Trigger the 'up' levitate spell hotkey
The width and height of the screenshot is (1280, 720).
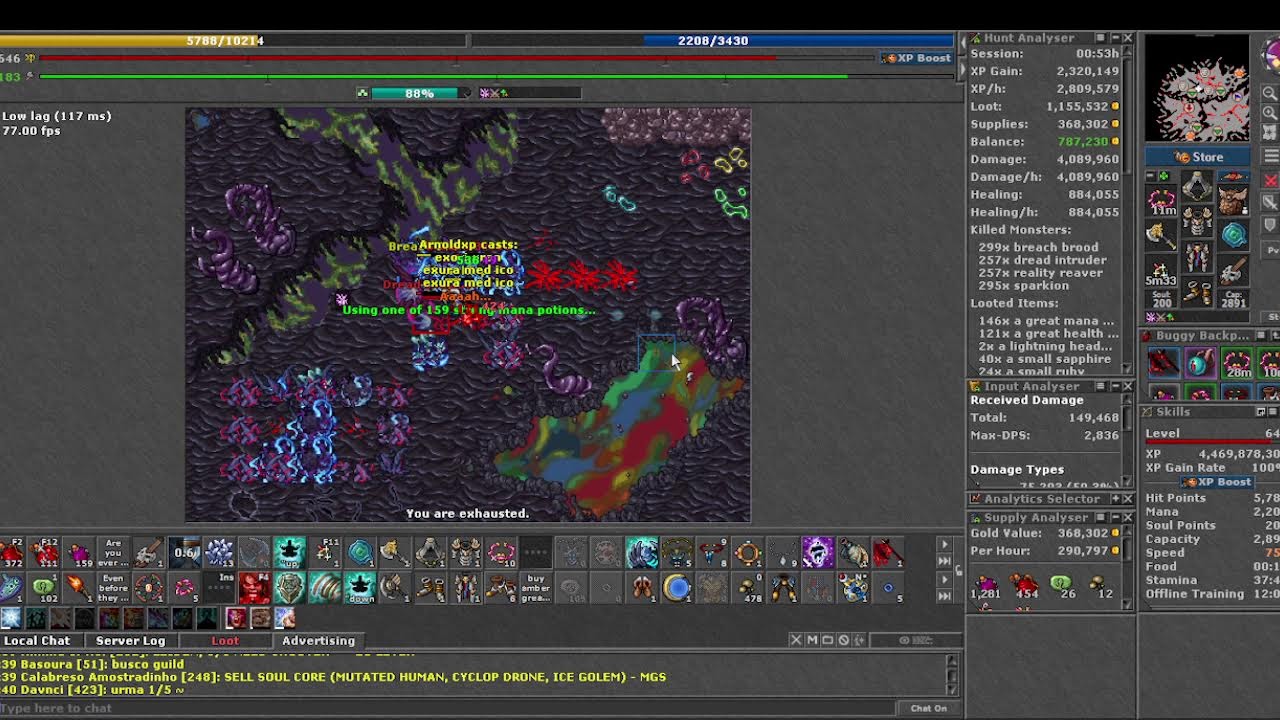[x=289, y=552]
